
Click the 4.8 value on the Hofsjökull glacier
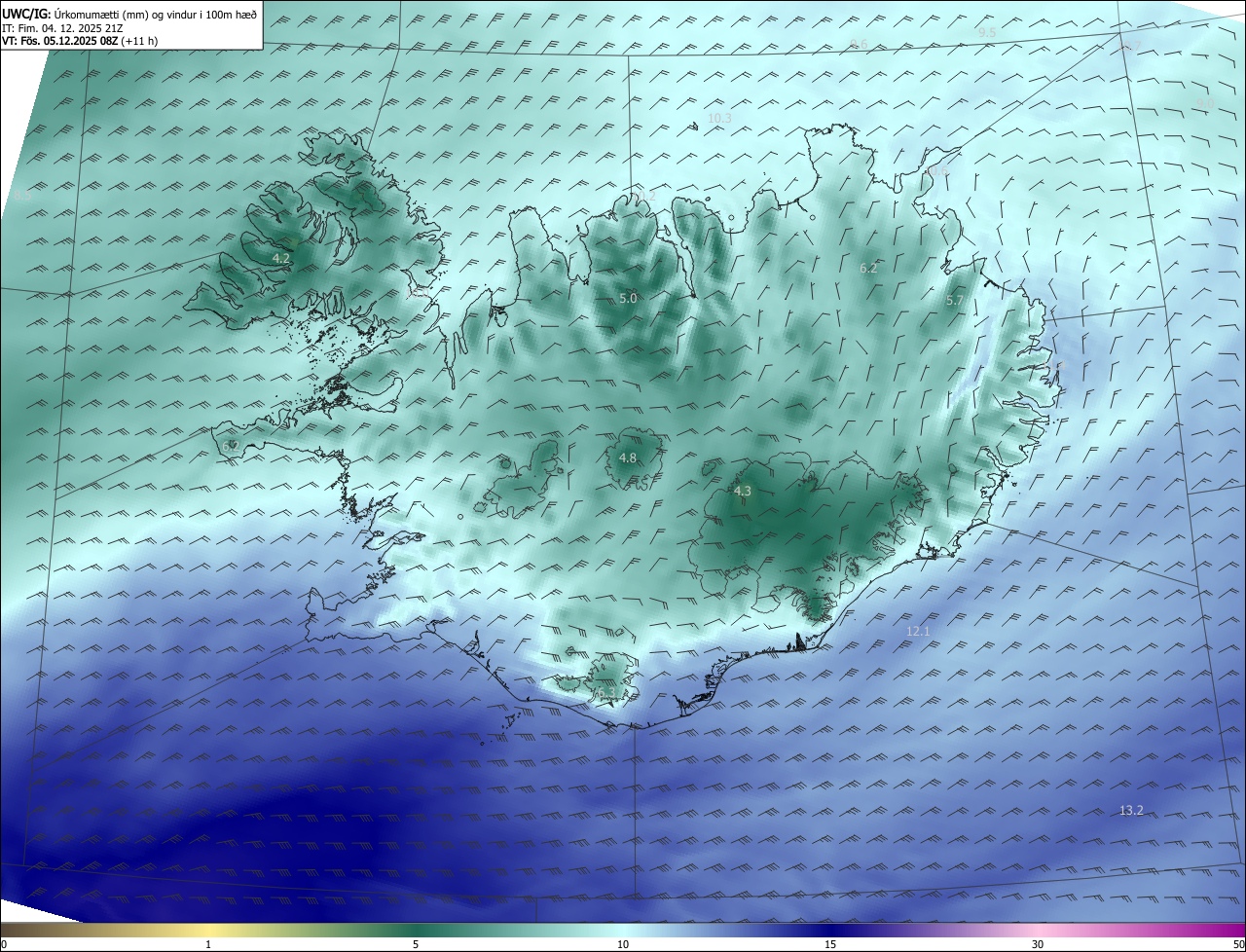628,458
